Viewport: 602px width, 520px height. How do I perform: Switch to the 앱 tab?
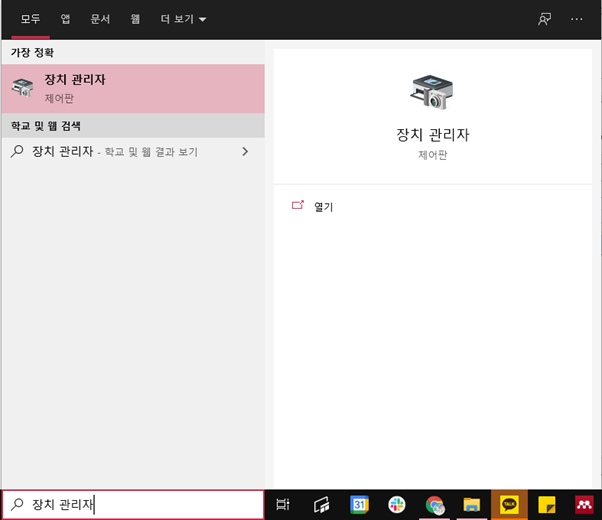[x=65, y=19]
